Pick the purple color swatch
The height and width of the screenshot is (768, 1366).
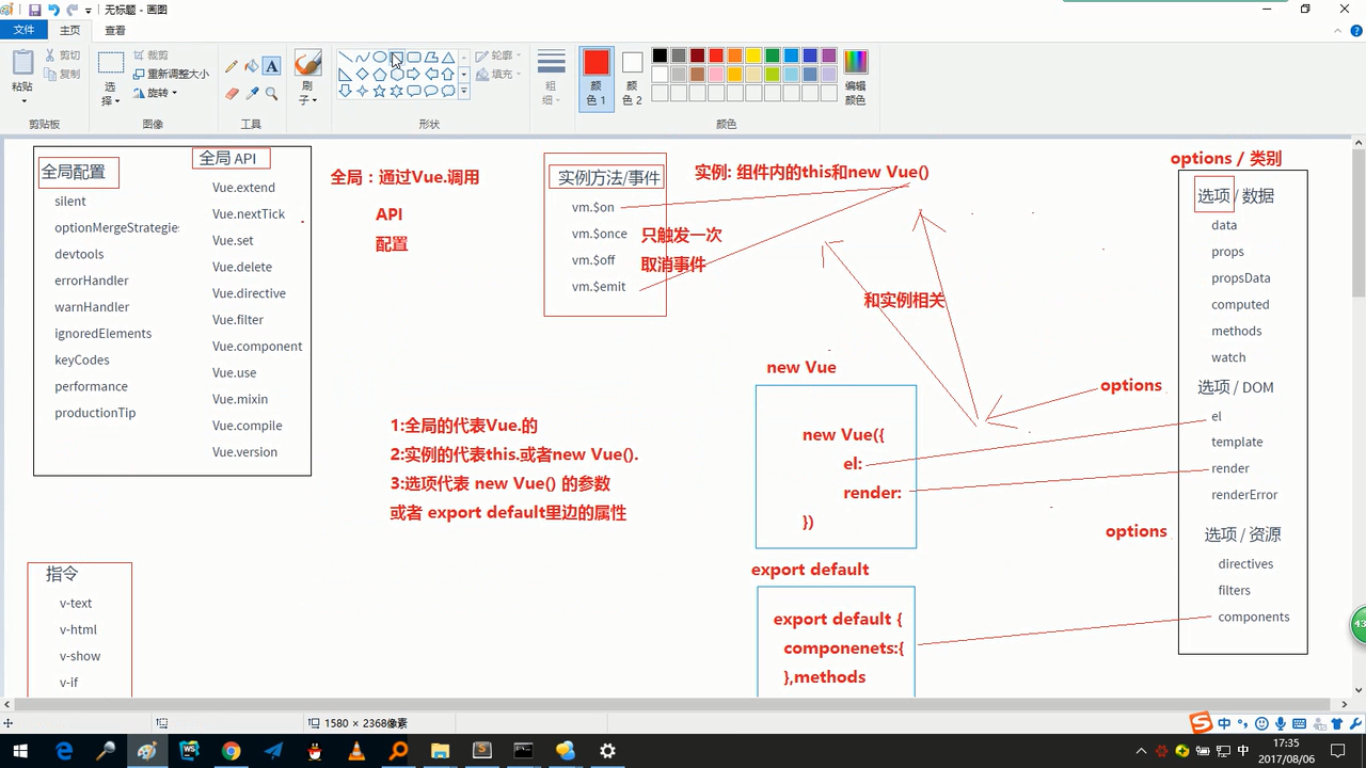pos(829,56)
